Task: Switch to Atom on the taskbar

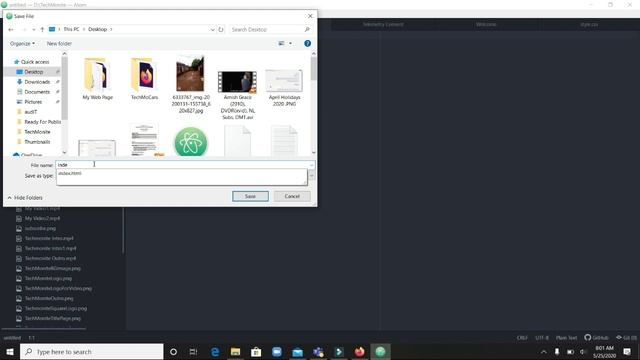Action: 380,351
